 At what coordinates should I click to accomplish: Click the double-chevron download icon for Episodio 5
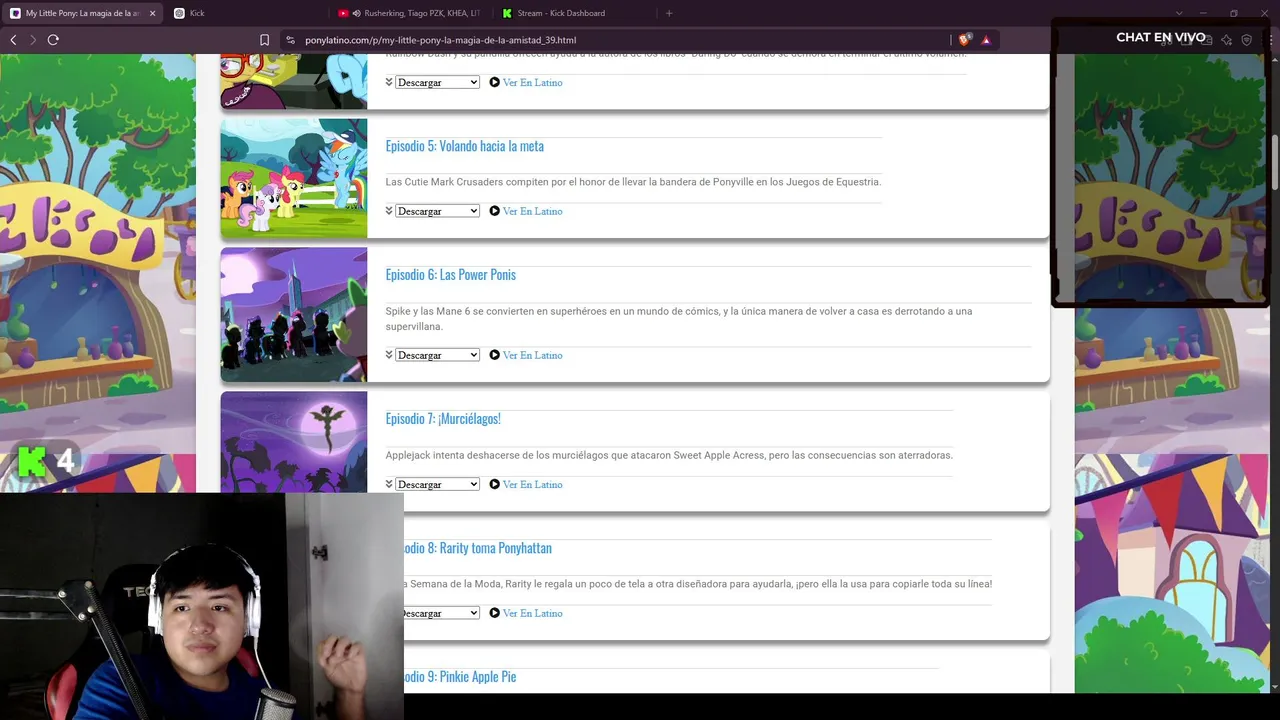(x=389, y=211)
